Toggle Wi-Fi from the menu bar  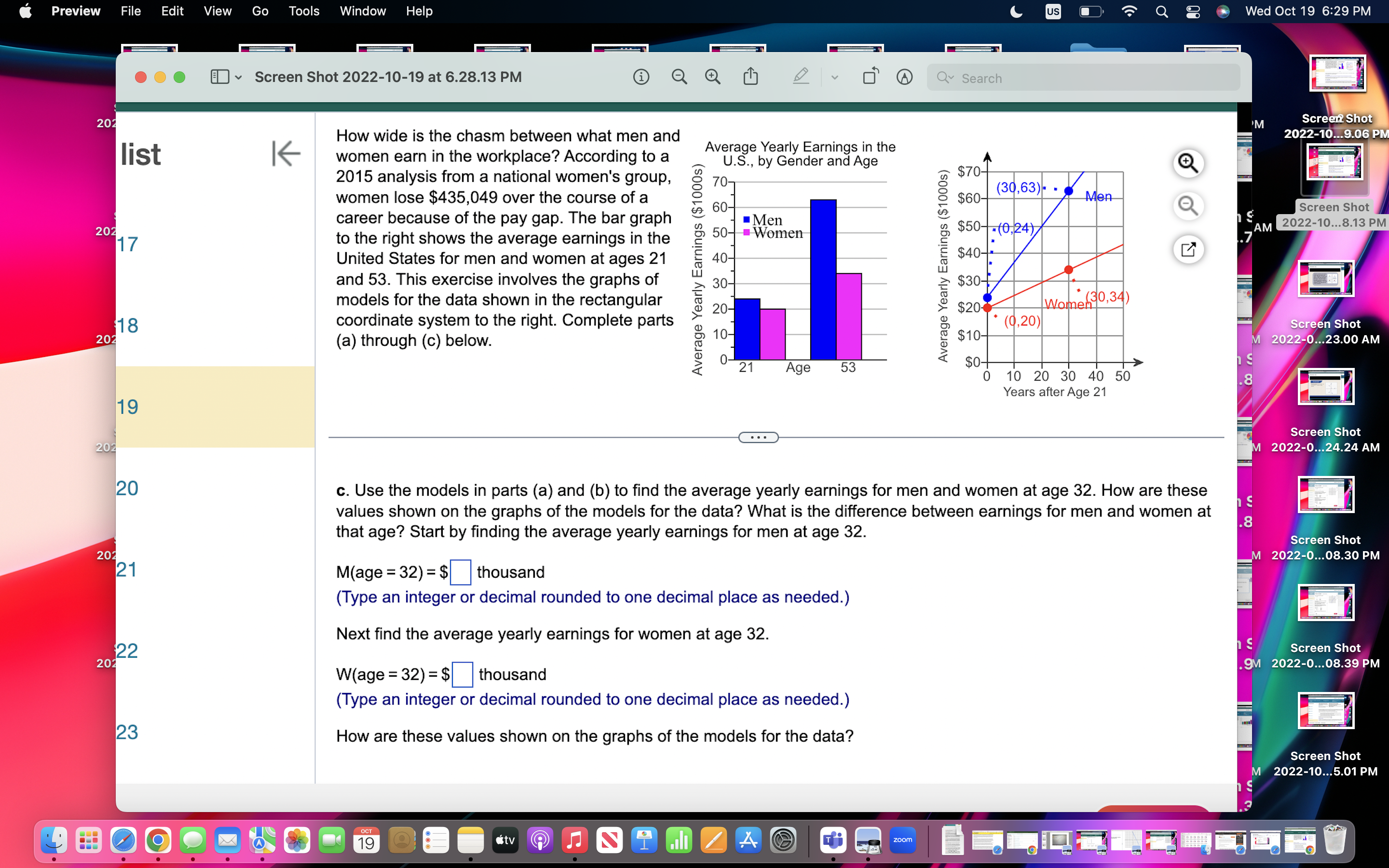click(1130, 12)
